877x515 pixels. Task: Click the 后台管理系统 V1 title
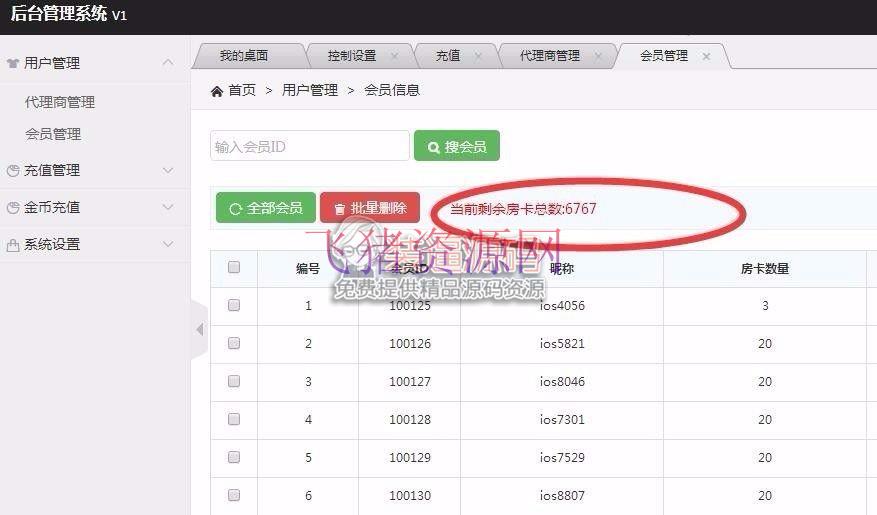click(x=69, y=13)
